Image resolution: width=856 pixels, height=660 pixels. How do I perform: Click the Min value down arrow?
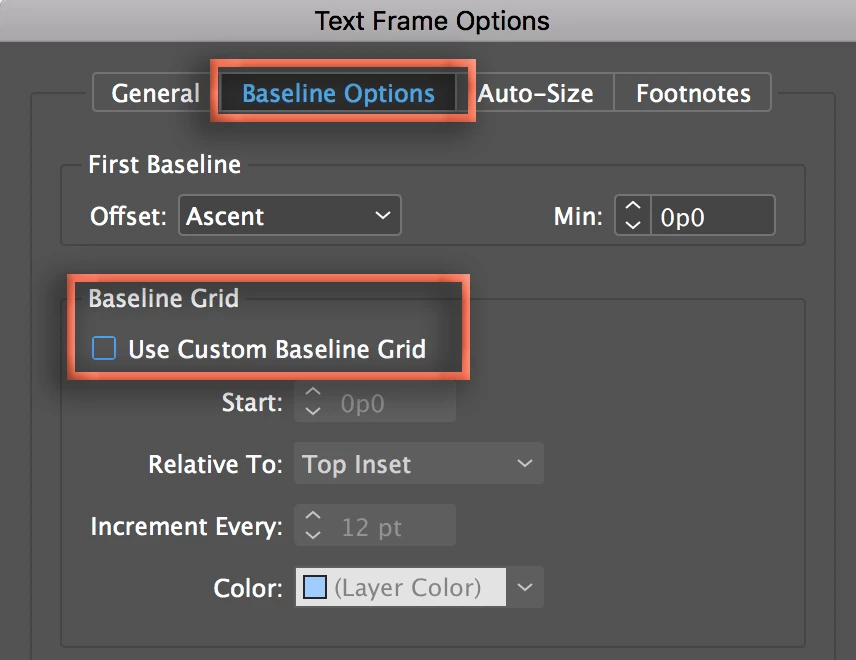click(x=632, y=225)
